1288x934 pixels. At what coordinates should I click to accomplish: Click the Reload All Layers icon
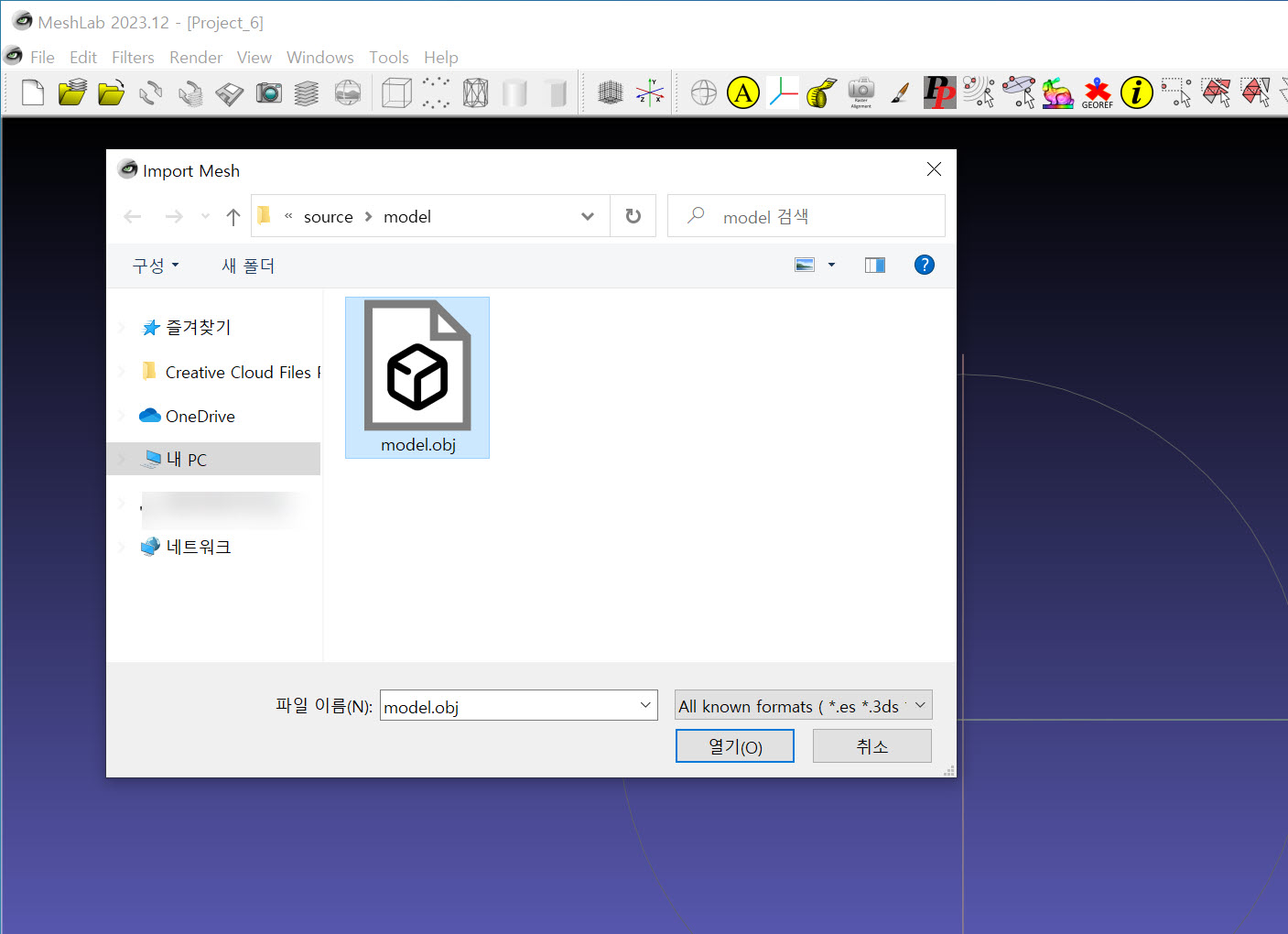coord(190,92)
